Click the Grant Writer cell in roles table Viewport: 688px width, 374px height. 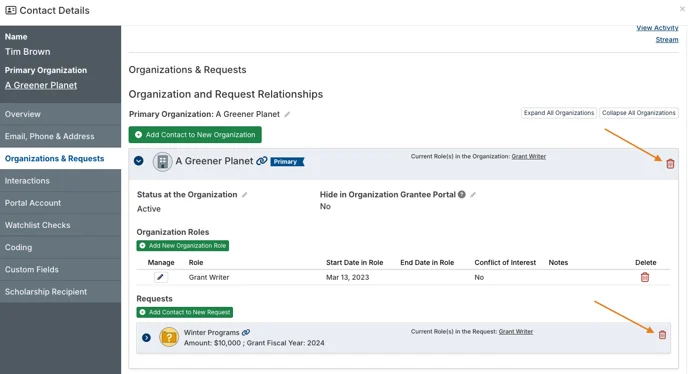click(x=209, y=277)
